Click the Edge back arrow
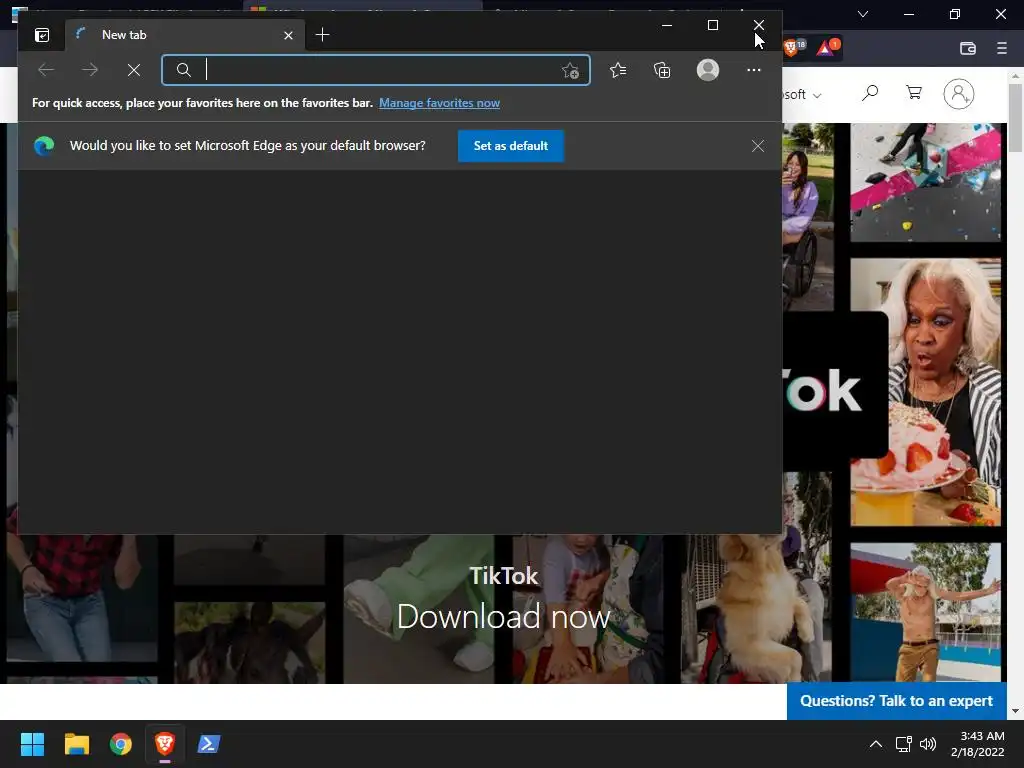This screenshot has height=768, width=1024. (46, 70)
